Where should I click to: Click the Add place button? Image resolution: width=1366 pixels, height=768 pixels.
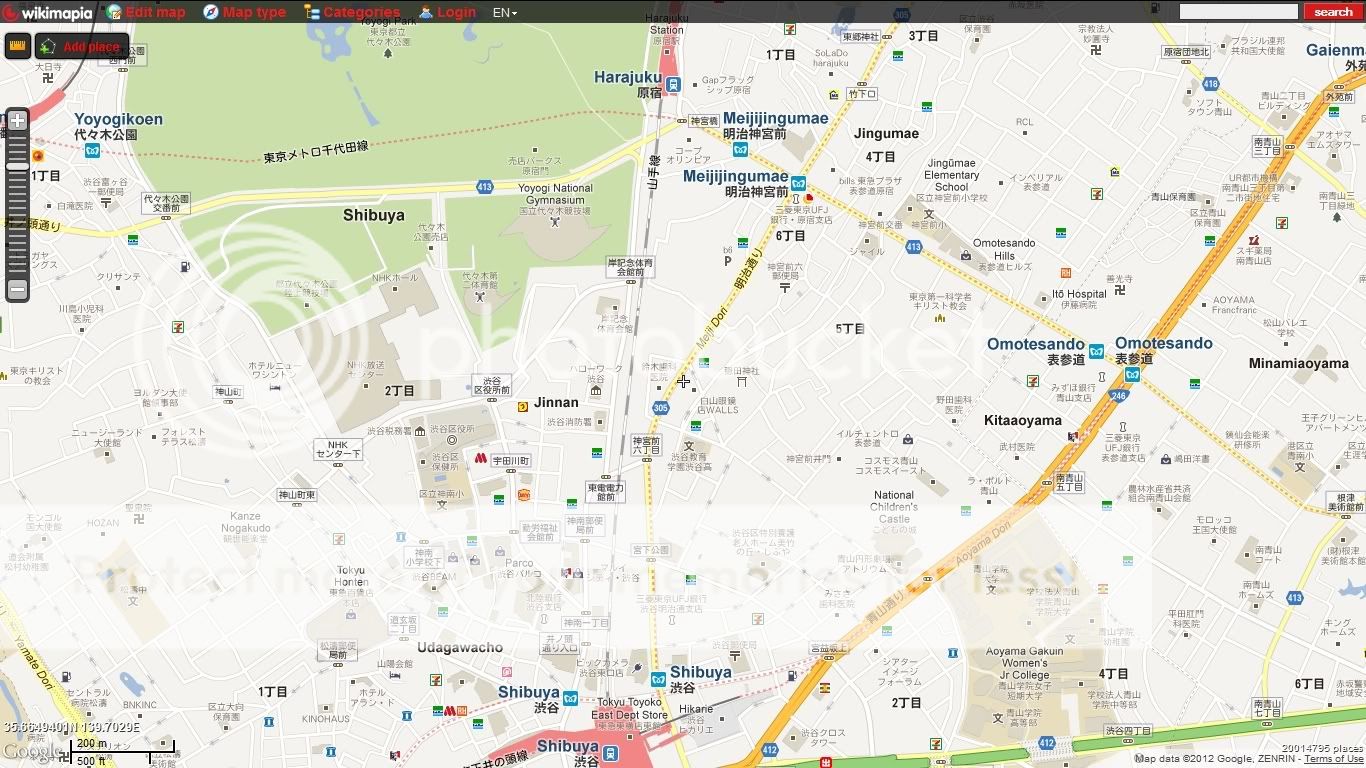point(82,46)
